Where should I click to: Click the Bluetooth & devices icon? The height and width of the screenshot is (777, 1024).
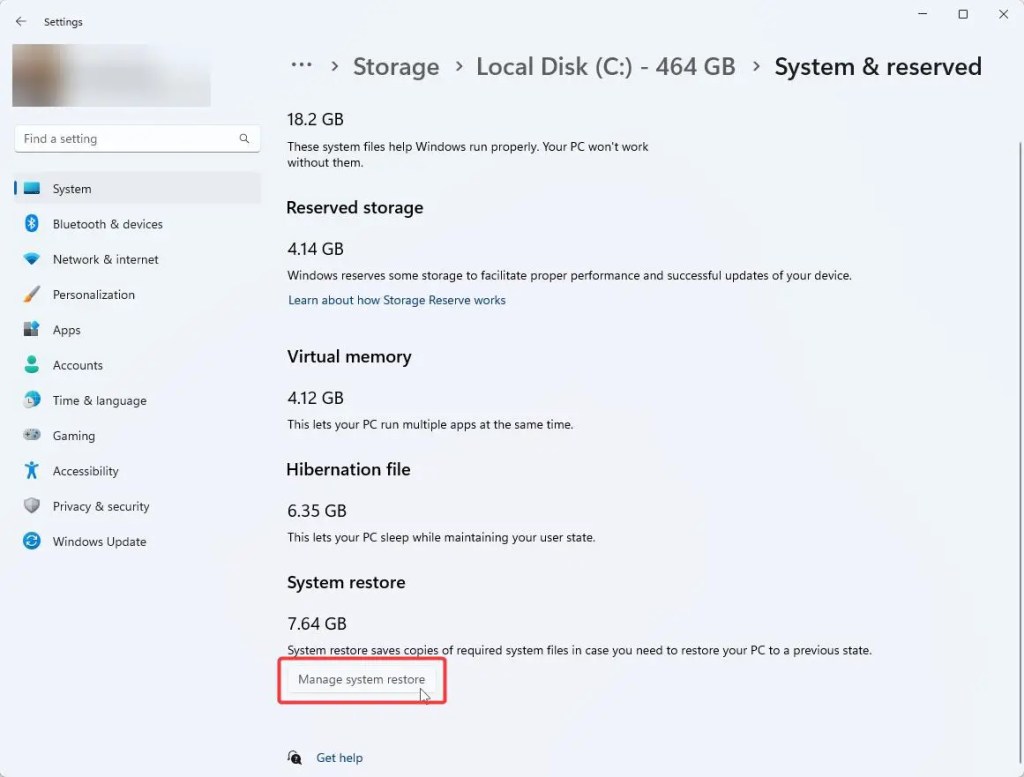(31, 224)
